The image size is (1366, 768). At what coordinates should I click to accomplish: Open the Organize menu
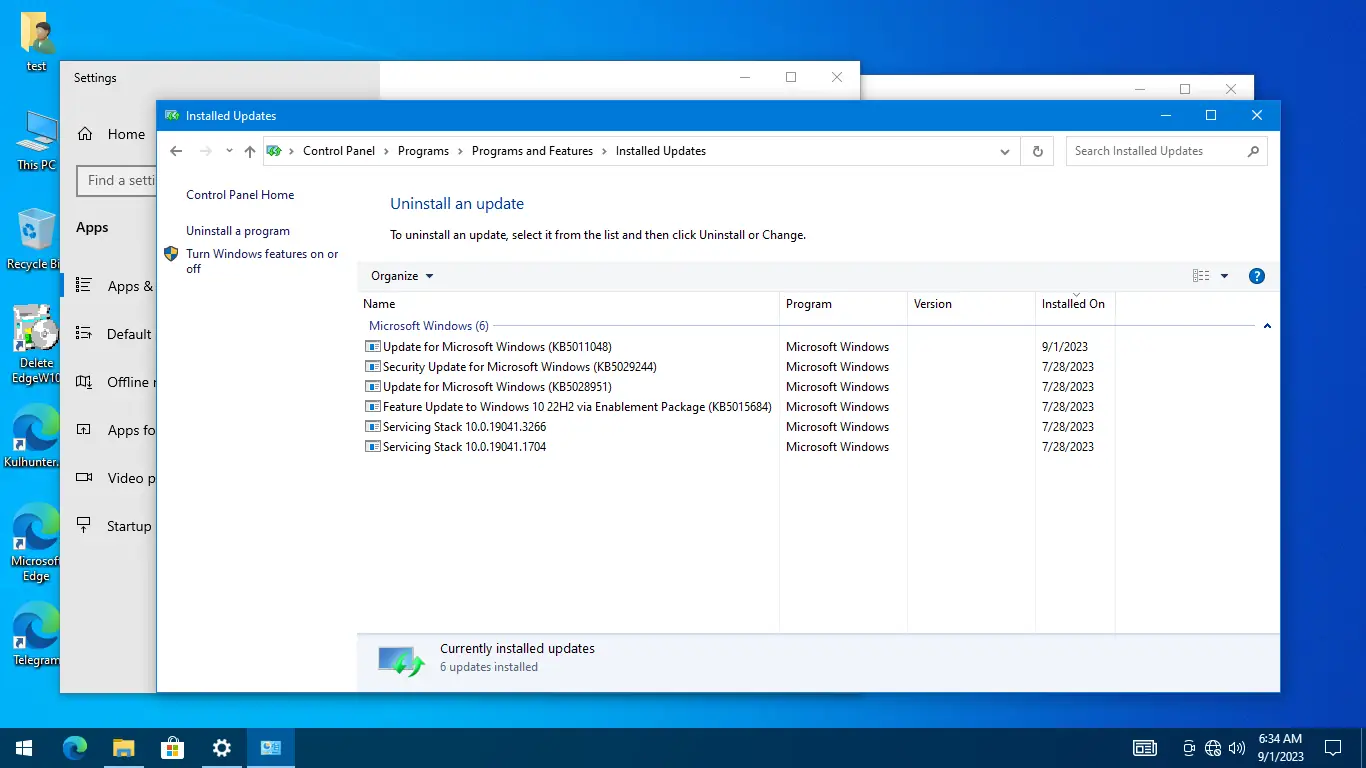tap(402, 276)
